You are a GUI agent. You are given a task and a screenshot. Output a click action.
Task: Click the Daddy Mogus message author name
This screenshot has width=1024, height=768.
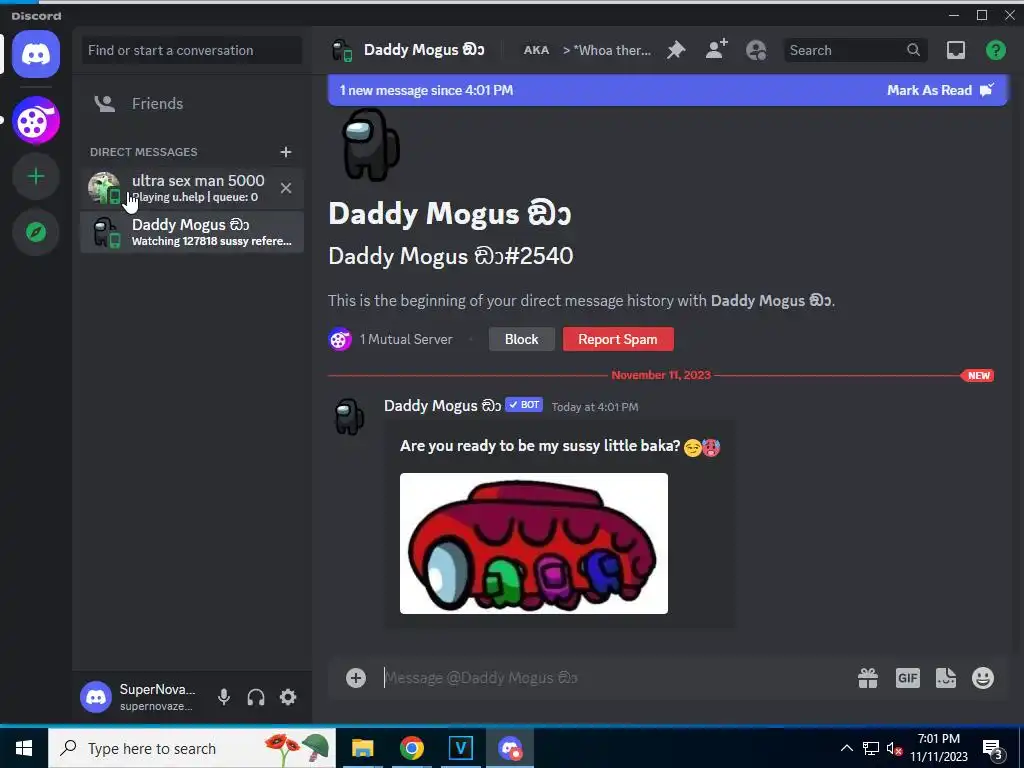pyautogui.click(x=442, y=406)
